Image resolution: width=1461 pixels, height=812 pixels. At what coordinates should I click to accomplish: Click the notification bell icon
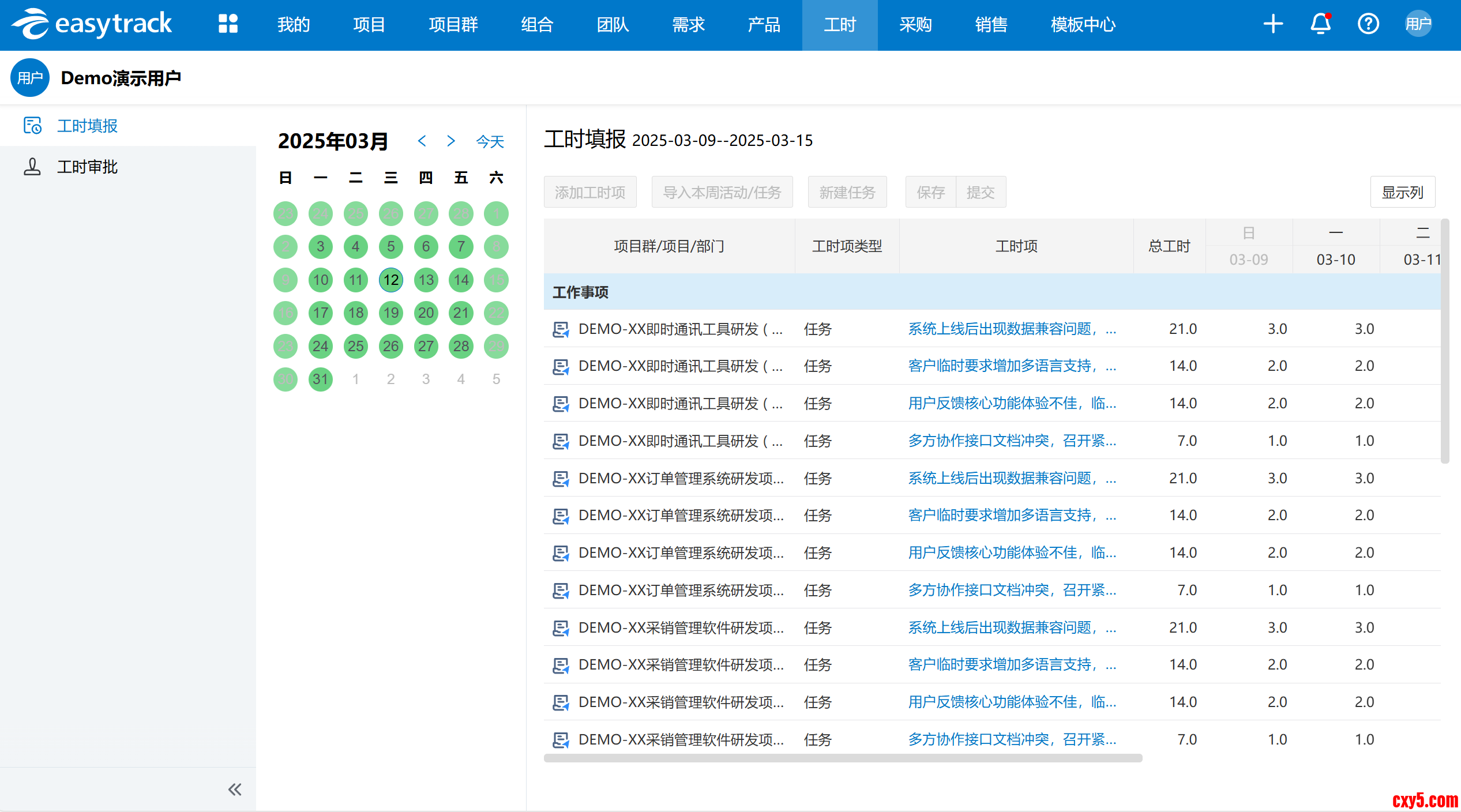(1320, 24)
